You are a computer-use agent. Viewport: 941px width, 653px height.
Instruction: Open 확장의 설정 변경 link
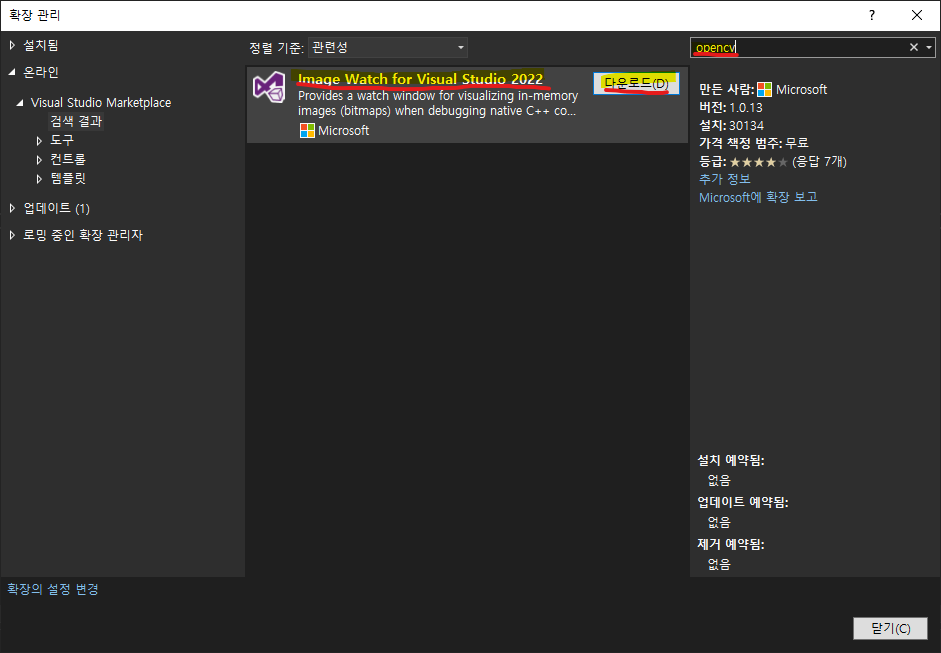pyautogui.click(x=53, y=589)
